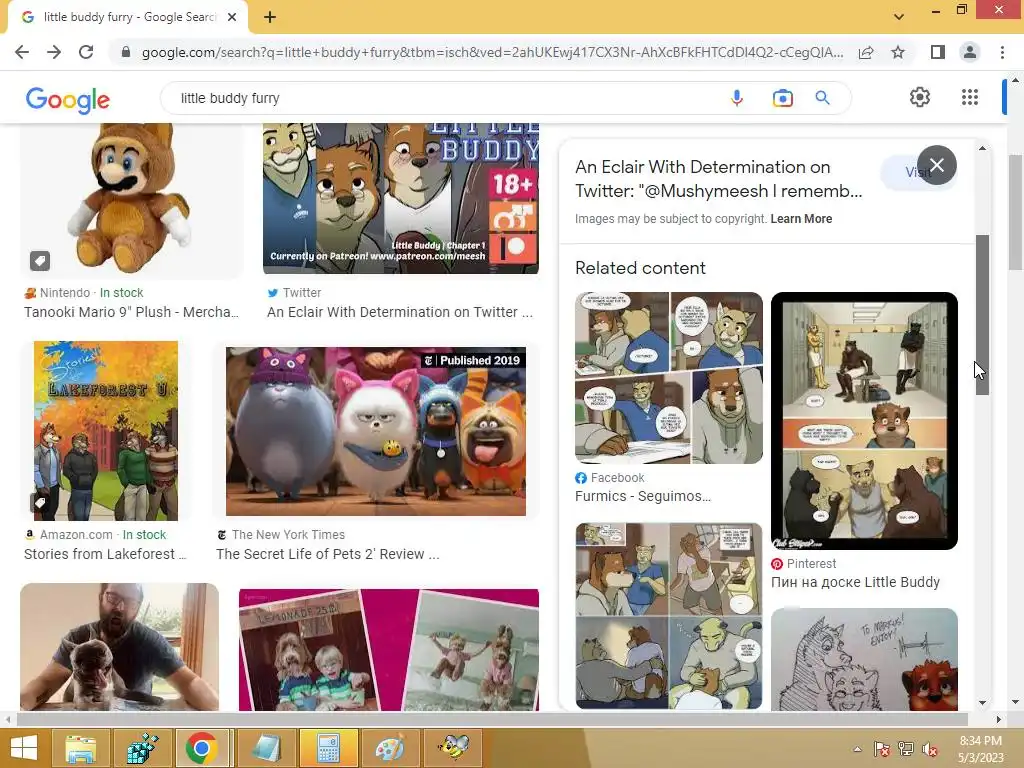Open the Pinterest locker room comic
The height and width of the screenshot is (768, 1024).
coord(864,421)
